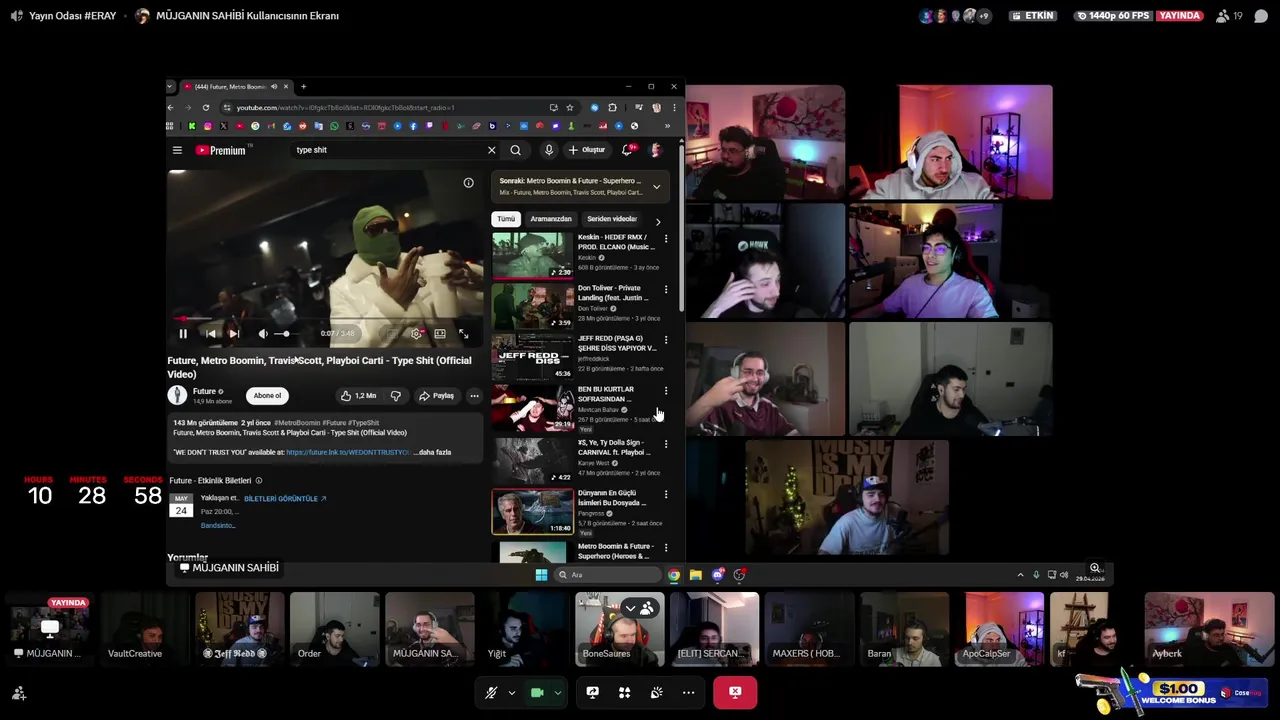Run the YouTube search magnifier
The height and width of the screenshot is (720, 1280).
tap(515, 150)
